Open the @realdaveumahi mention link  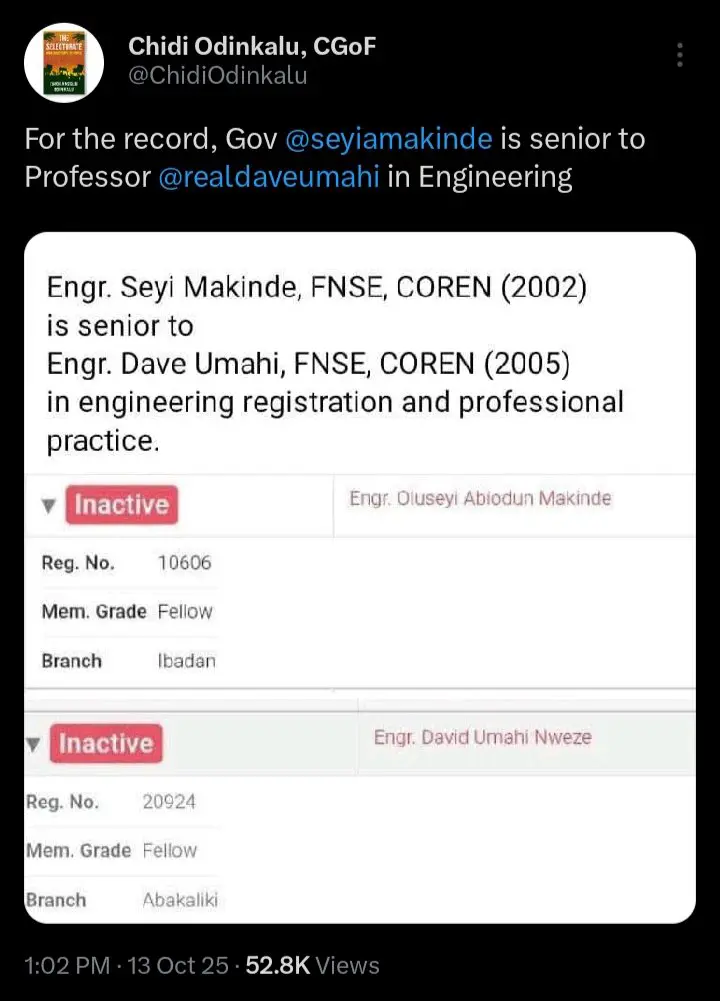point(269,178)
